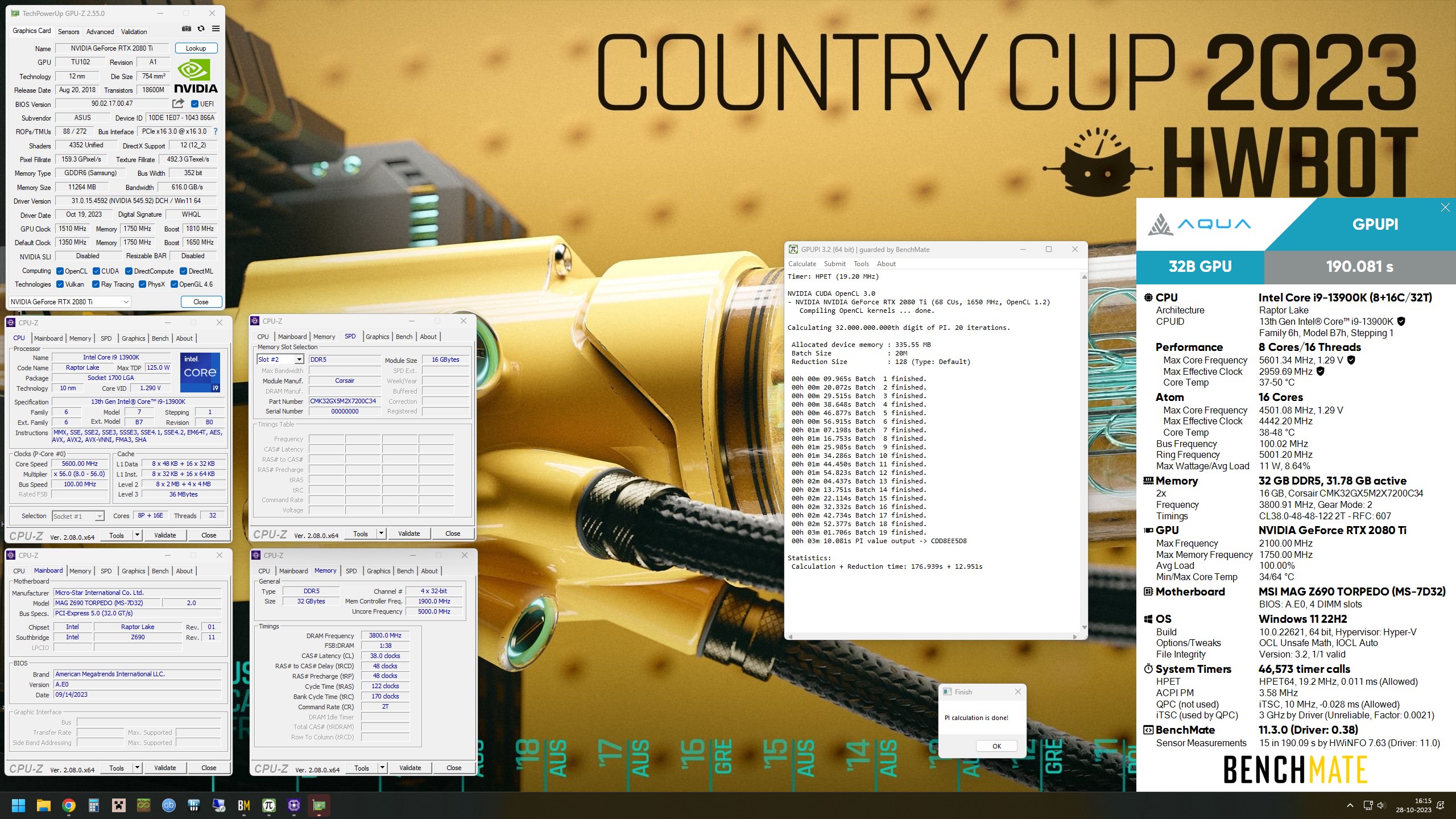1456x819 pixels.
Task: Toggle the DirectML checkbox
Action: (x=183, y=271)
